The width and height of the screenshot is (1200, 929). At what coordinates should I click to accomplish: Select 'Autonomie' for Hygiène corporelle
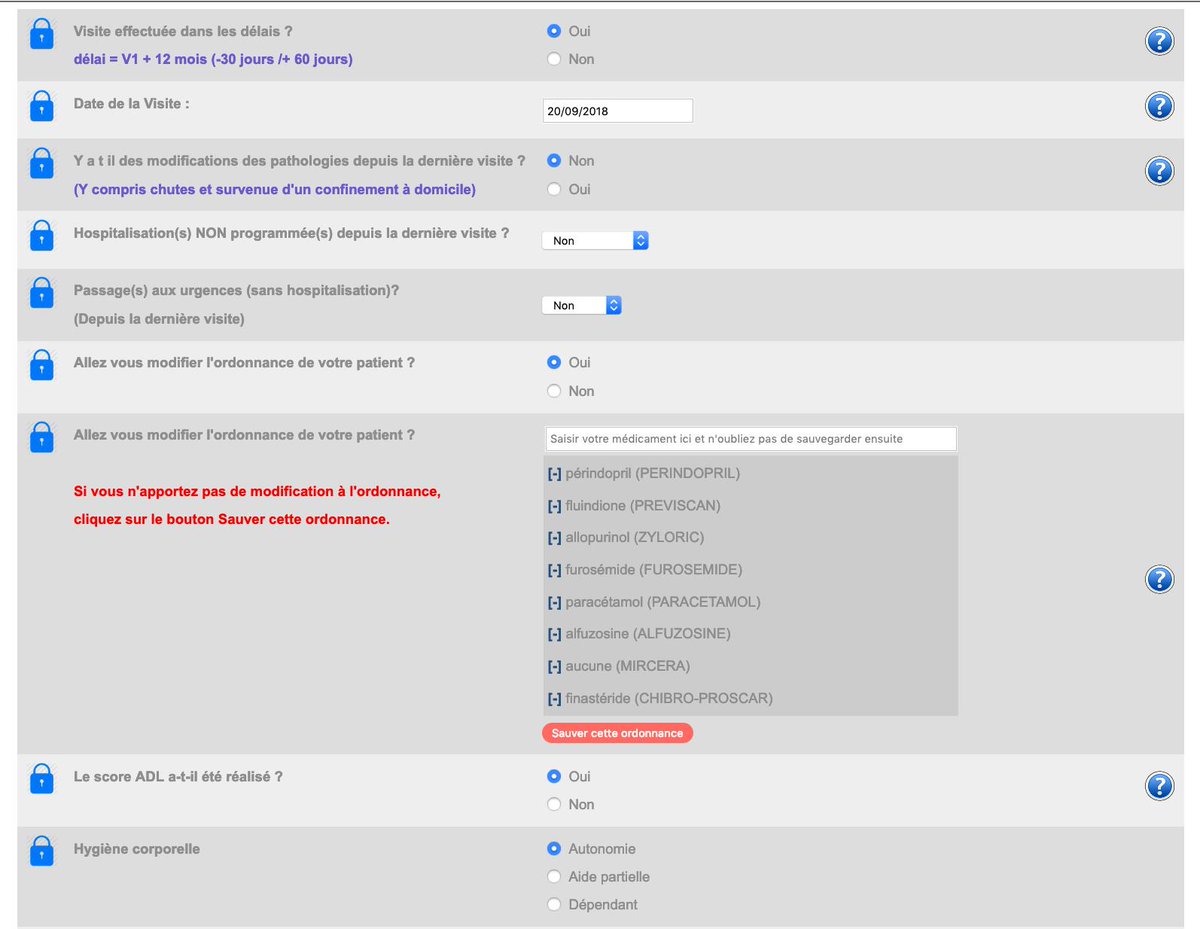click(554, 849)
